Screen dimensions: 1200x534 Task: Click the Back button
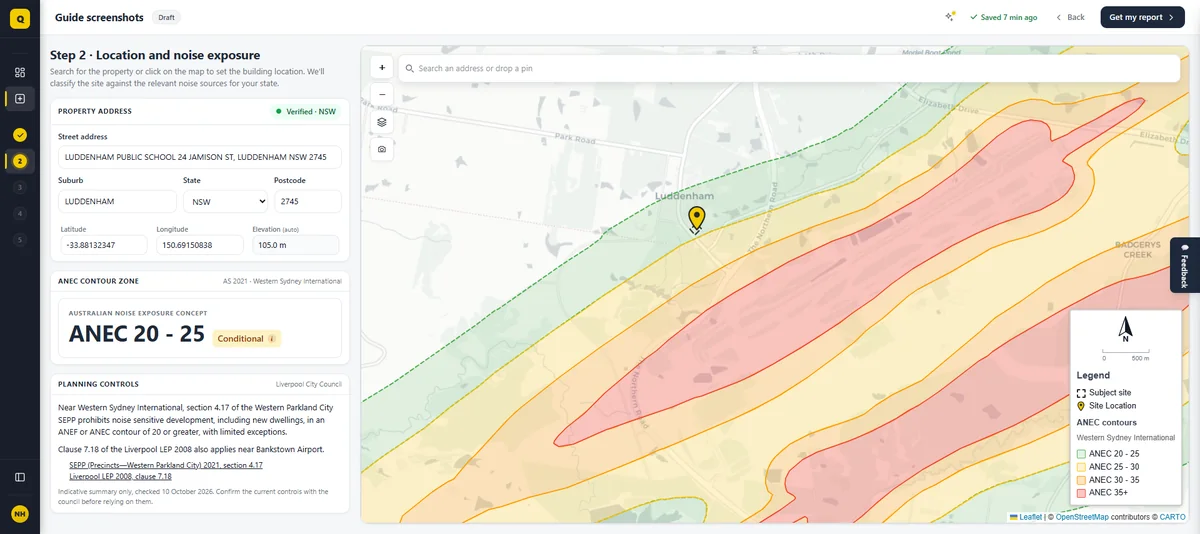(x=1070, y=17)
